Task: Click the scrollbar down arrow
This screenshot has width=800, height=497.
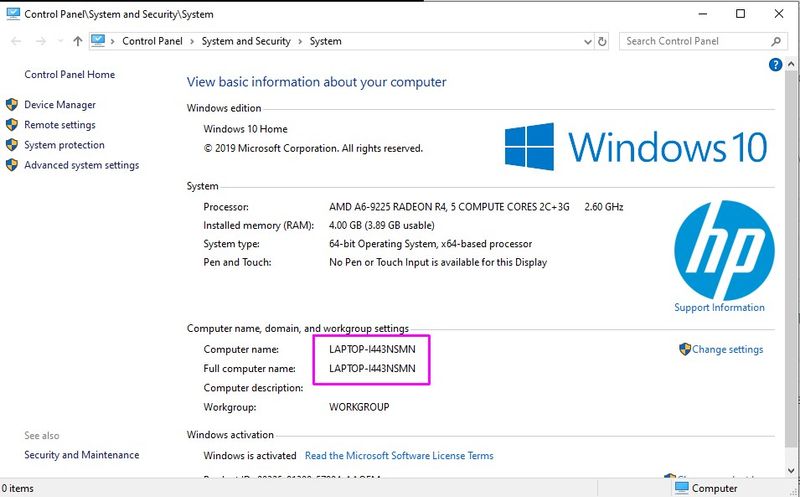Action: point(791,470)
